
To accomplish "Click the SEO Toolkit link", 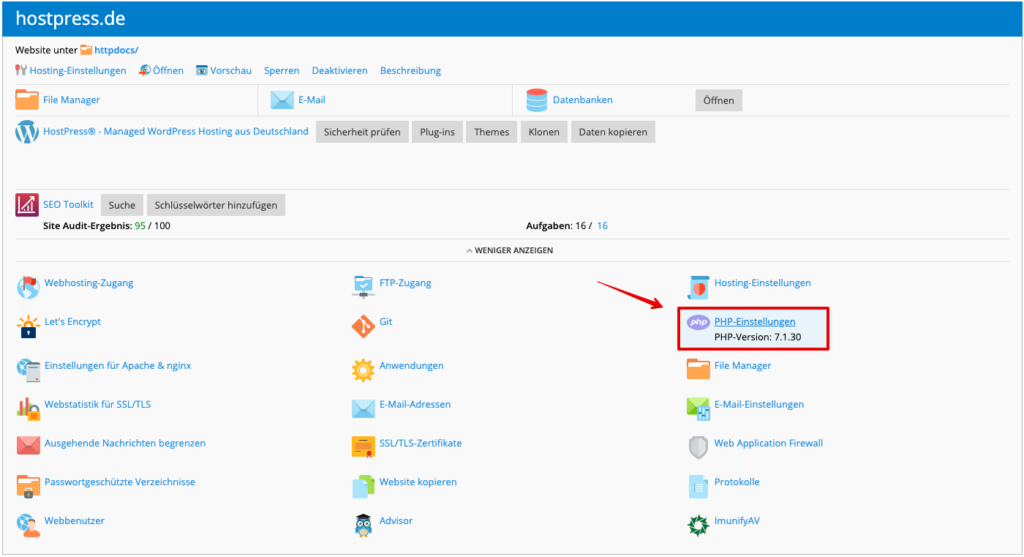I will click(x=68, y=204).
